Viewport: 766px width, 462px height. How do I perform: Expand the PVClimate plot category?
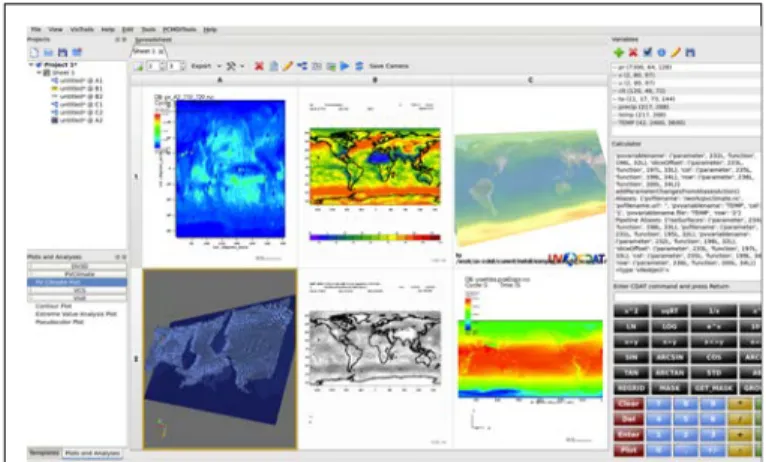tap(77, 274)
